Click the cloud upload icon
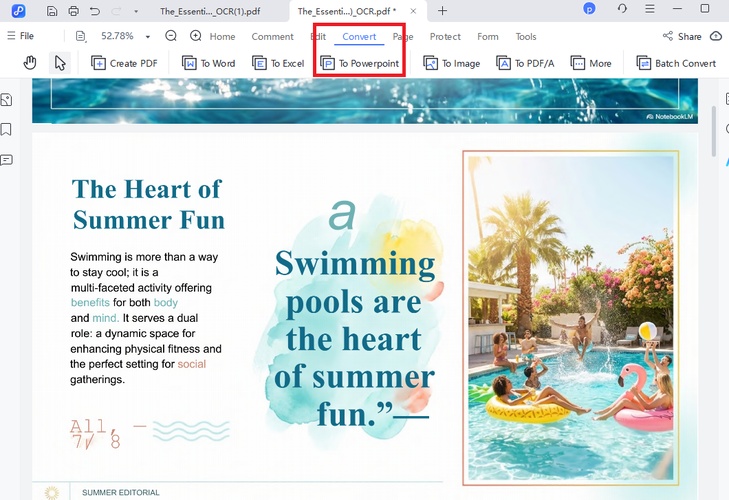Viewport: 729px width, 500px height. click(716, 36)
